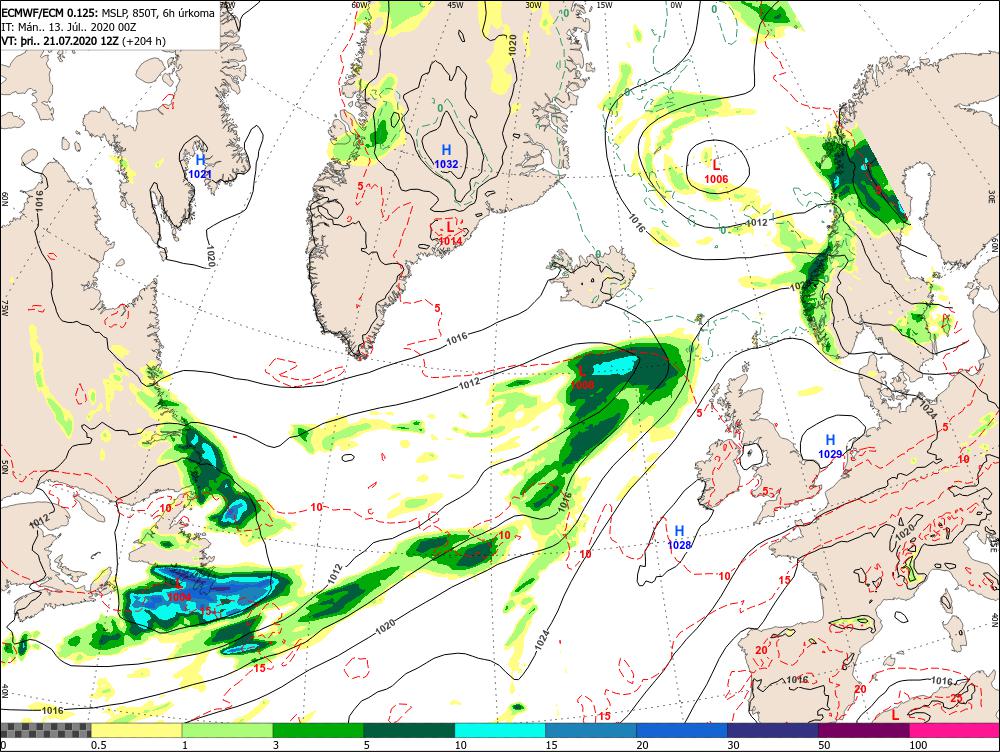Click the low pressure L 1004 label

[179, 590]
